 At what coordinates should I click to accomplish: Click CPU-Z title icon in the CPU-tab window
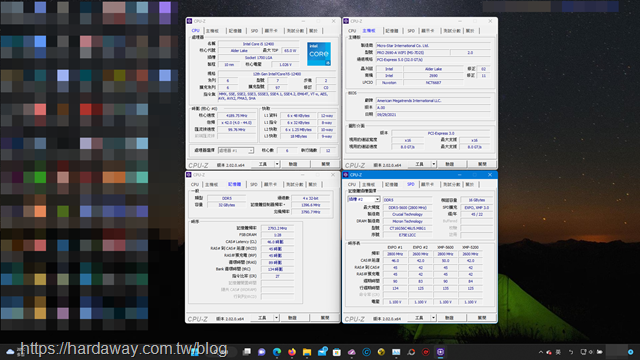189,21
